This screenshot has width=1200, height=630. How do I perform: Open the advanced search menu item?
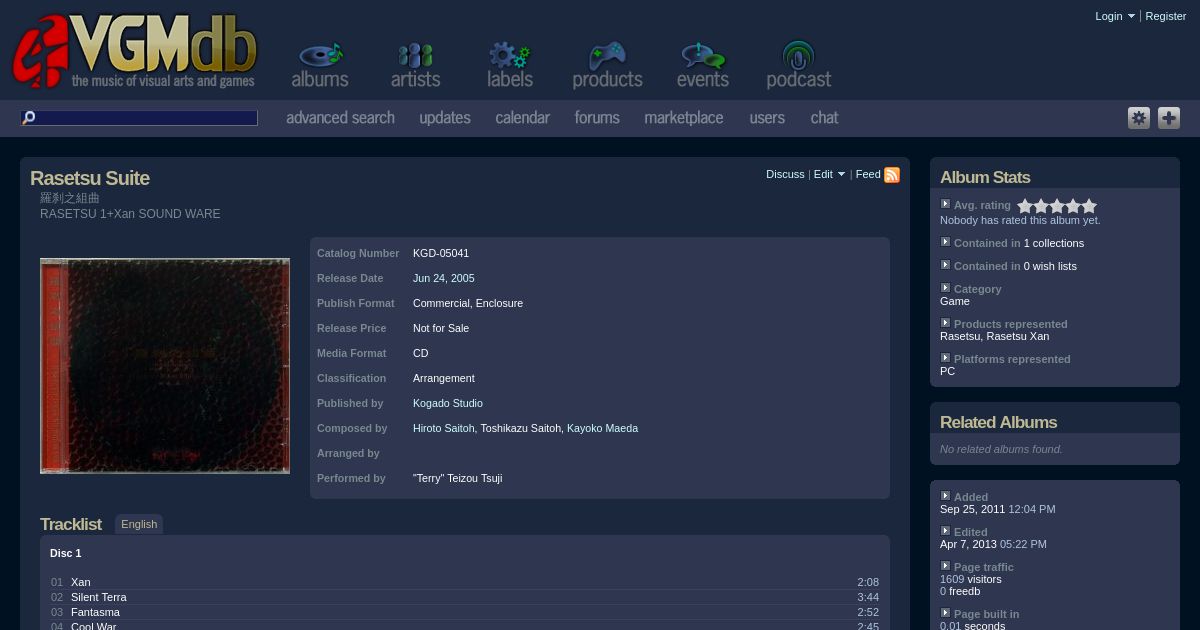click(x=340, y=118)
